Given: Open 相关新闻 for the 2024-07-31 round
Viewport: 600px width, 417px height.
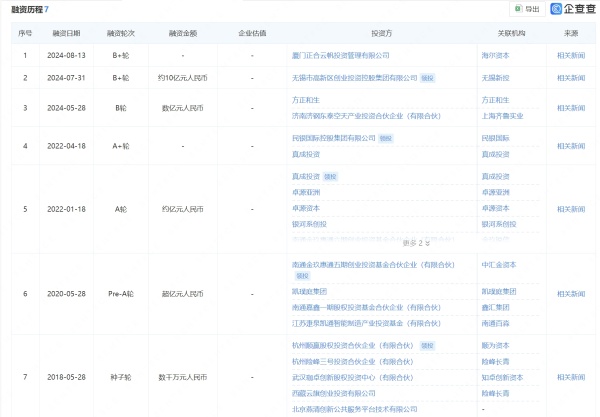Looking at the screenshot, I should pos(571,78).
